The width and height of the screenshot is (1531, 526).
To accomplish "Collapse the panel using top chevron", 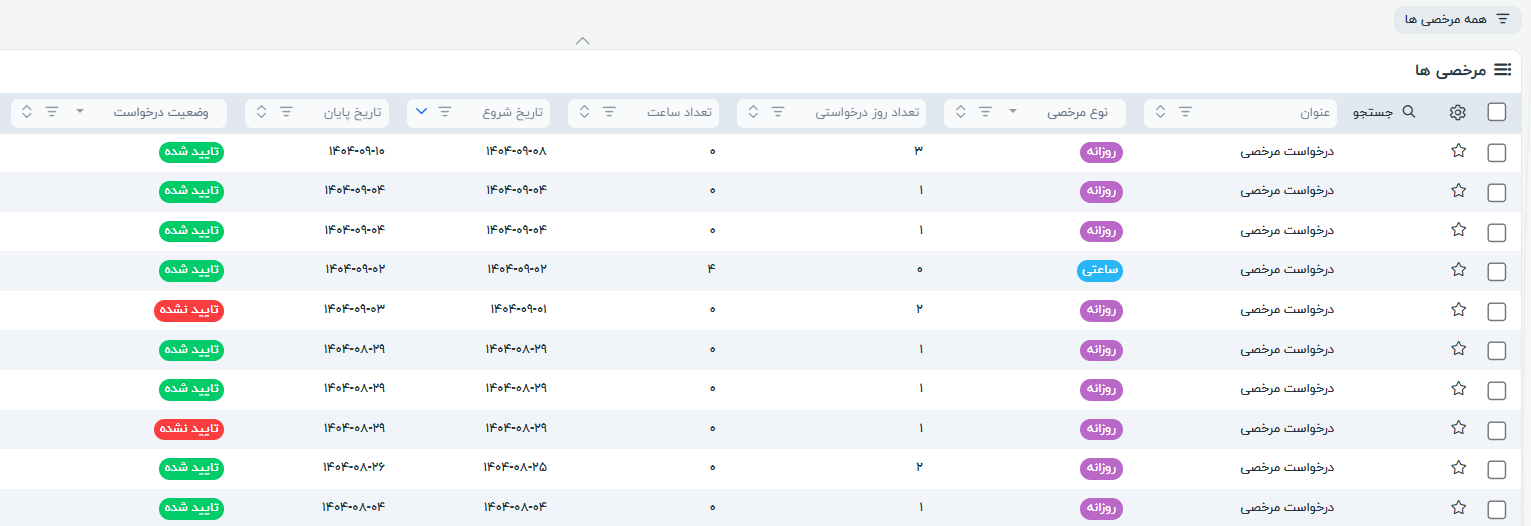I will pos(583,41).
